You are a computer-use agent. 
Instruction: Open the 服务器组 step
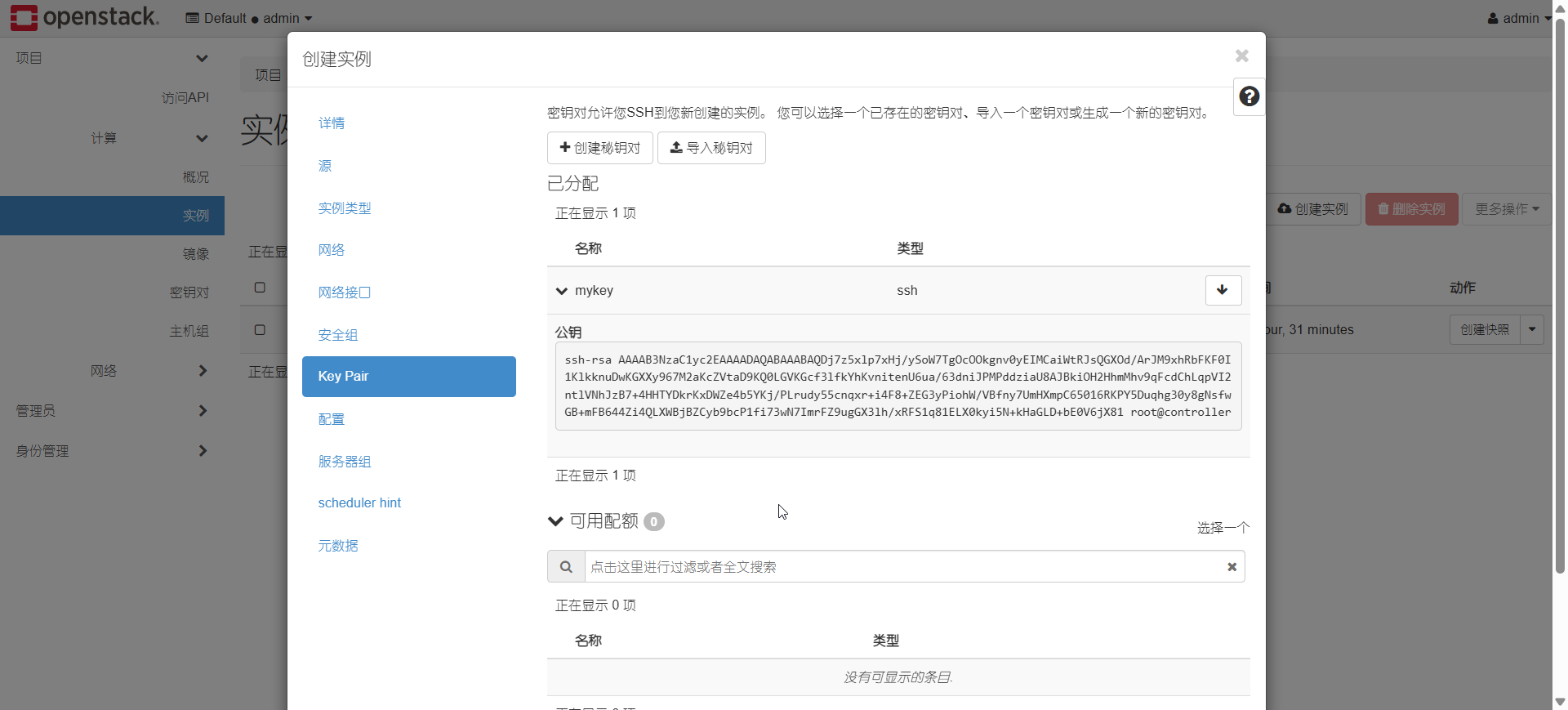coord(345,462)
